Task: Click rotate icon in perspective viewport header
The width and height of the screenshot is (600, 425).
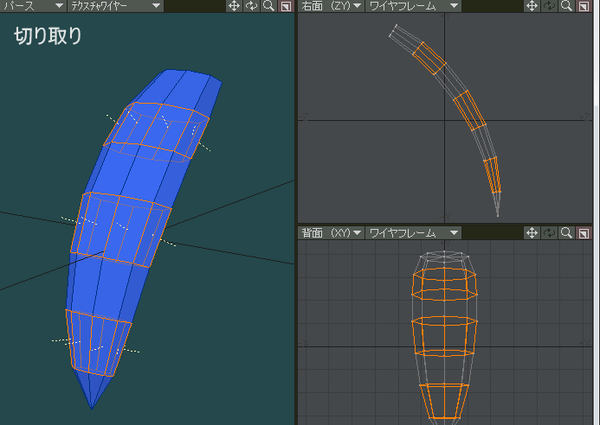Action: pyautogui.click(x=251, y=6)
